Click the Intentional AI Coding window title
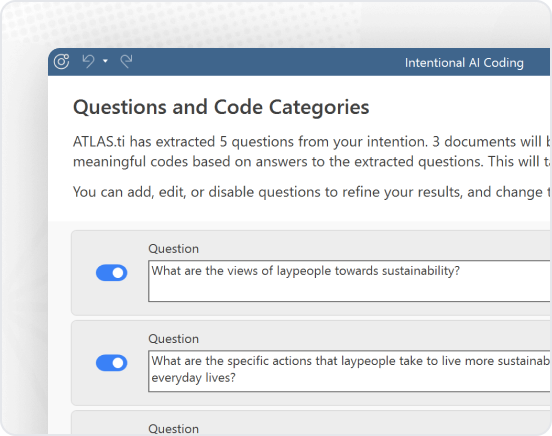Image resolution: width=552 pixels, height=436 pixels. click(x=464, y=63)
